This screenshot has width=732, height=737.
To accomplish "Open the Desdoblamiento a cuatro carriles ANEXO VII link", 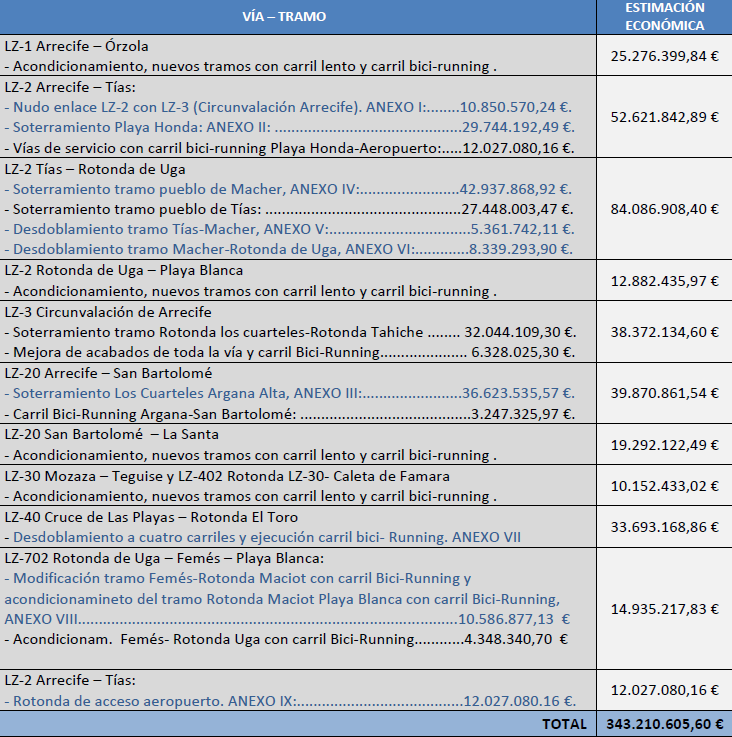I will (x=263, y=537).
